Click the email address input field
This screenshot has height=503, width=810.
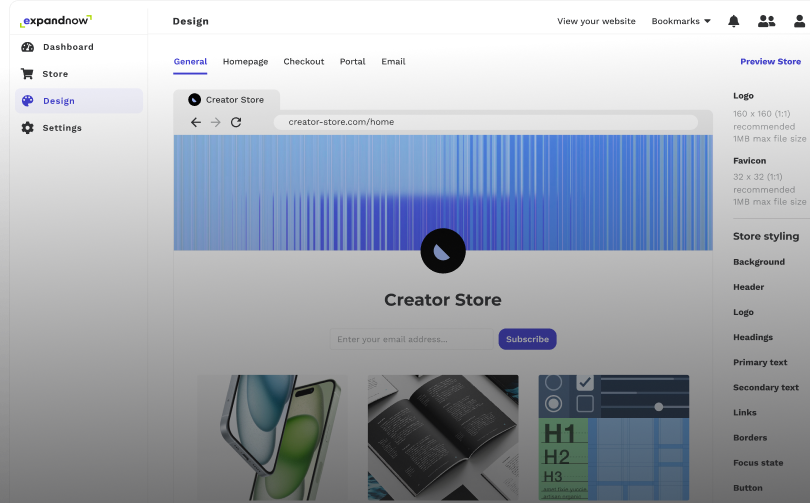412,339
